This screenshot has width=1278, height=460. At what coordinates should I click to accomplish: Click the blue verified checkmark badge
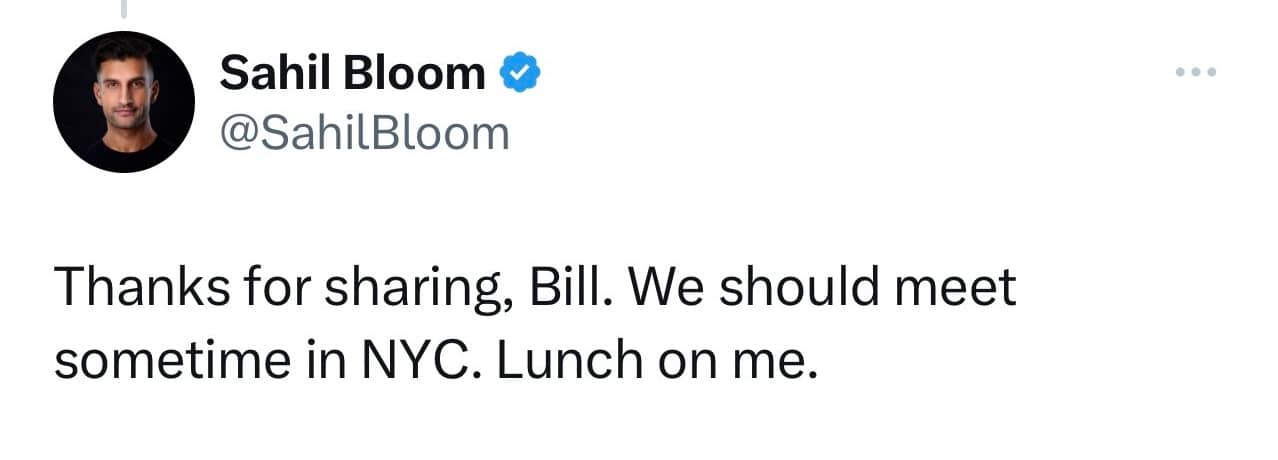pyautogui.click(x=520, y=73)
